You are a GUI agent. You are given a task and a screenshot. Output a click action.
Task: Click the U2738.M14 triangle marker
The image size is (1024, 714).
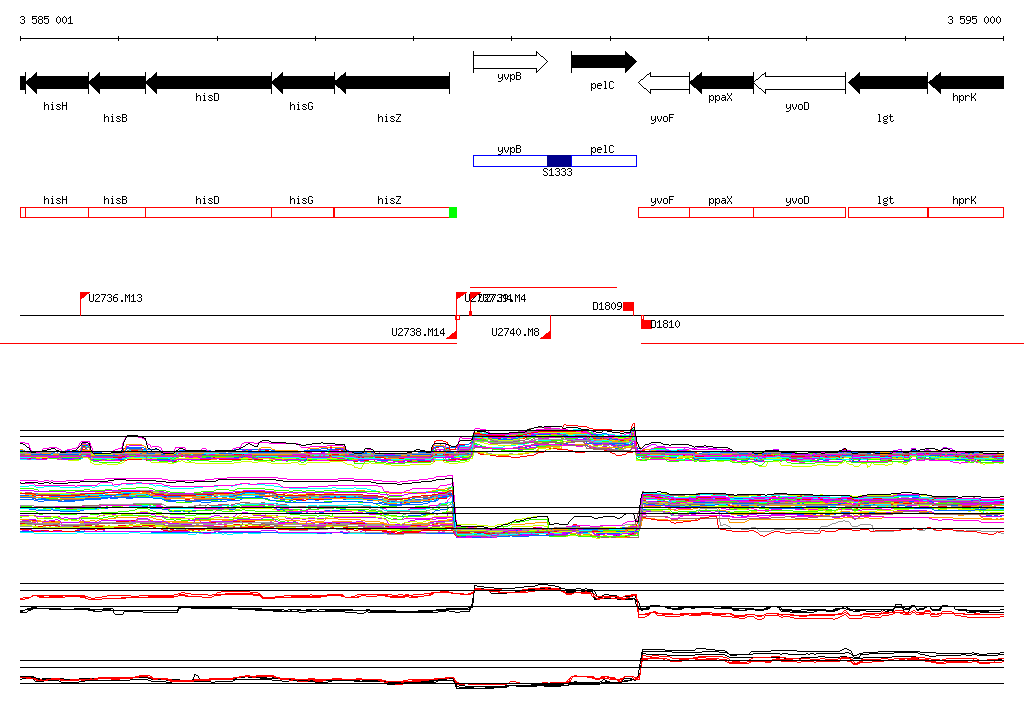pyautogui.click(x=452, y=333)
